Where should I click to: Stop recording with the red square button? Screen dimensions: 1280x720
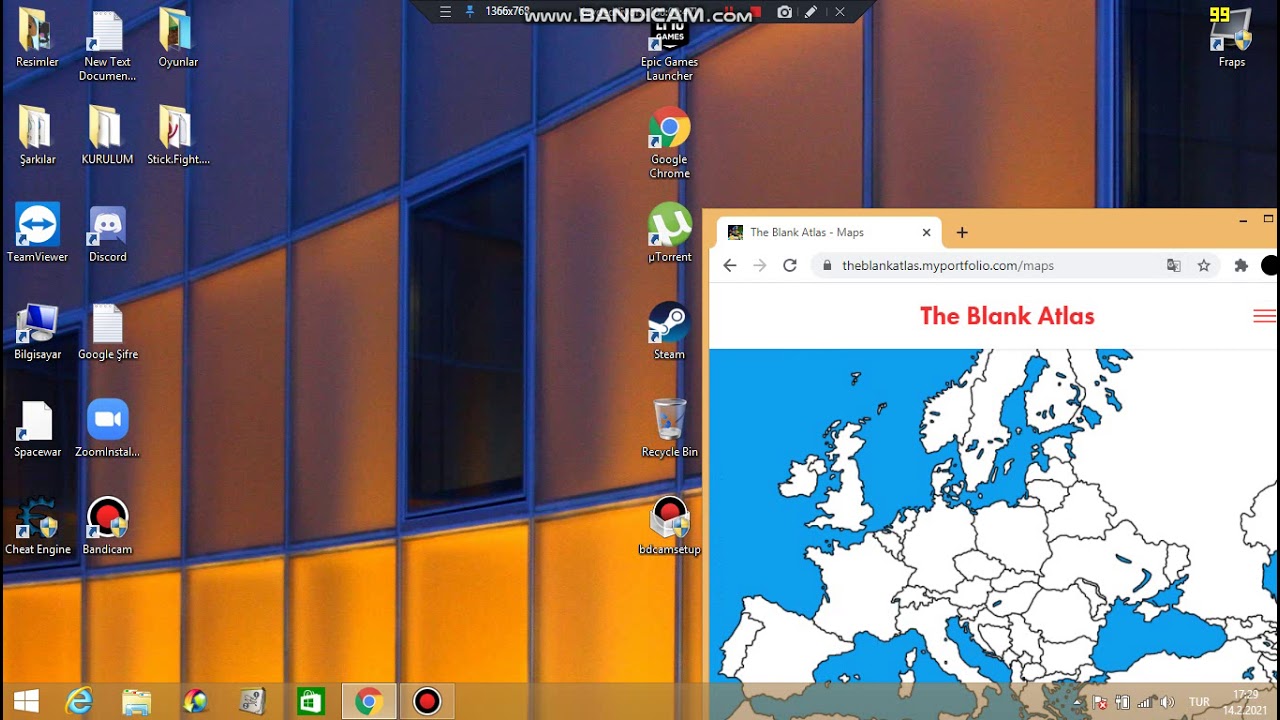(757, 12)
